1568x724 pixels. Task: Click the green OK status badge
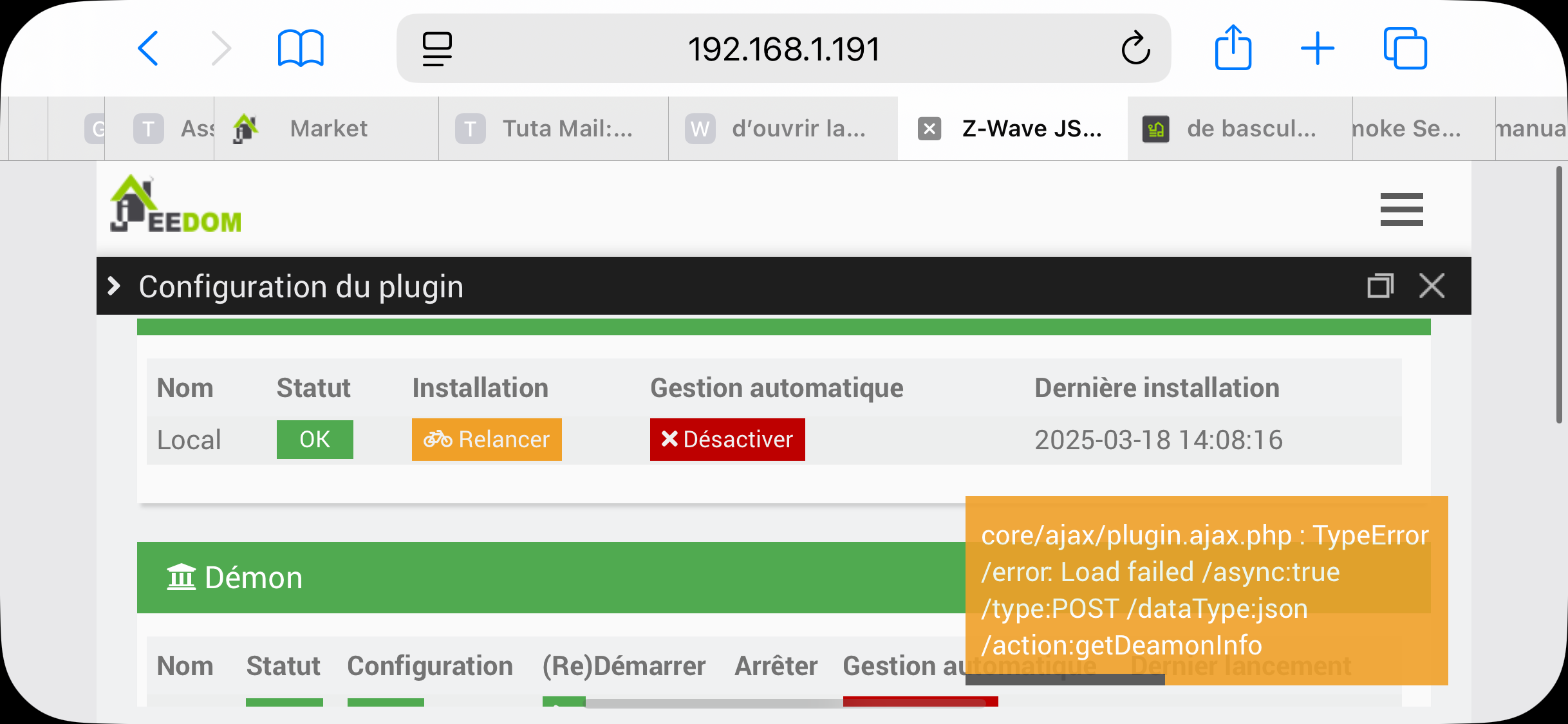[x=315, y=440]
